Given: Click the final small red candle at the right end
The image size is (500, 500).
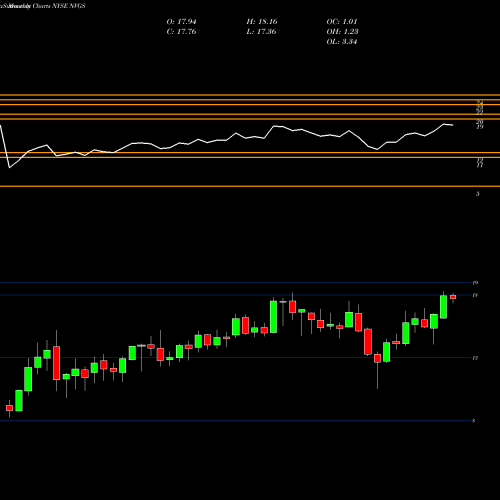Looking at the screenshot, I should pyautogui.click(x=453, y=297).
